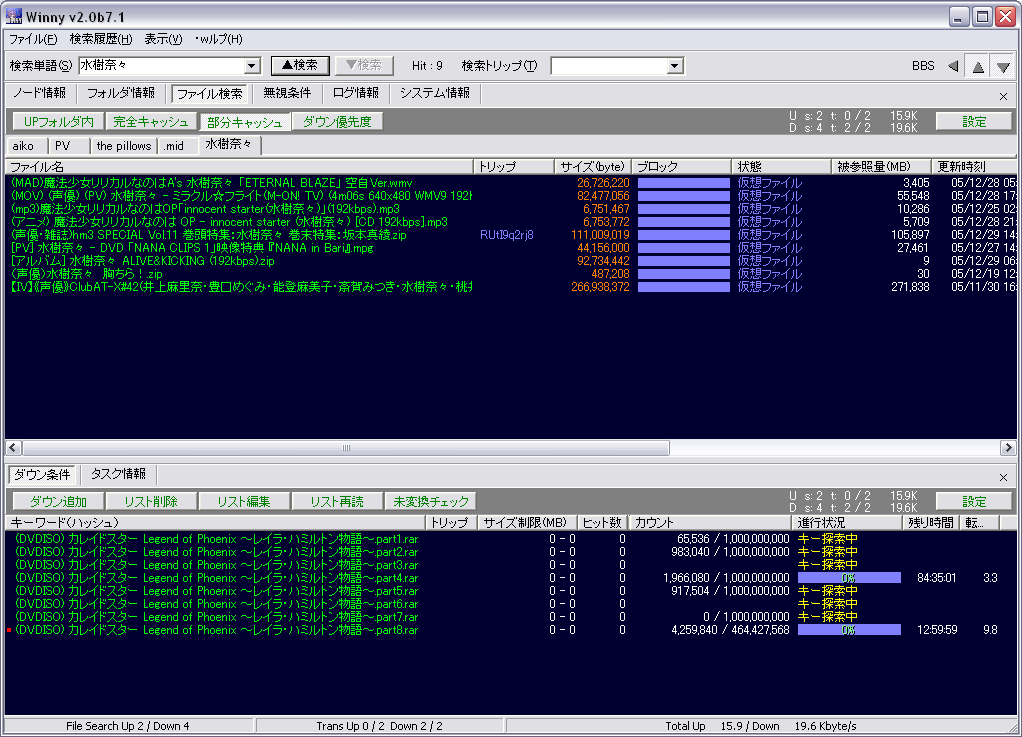The width and height of the screenshot is (1022, 737).
Task: Click the Winny app icon in title bar
Action: (13, 16)
